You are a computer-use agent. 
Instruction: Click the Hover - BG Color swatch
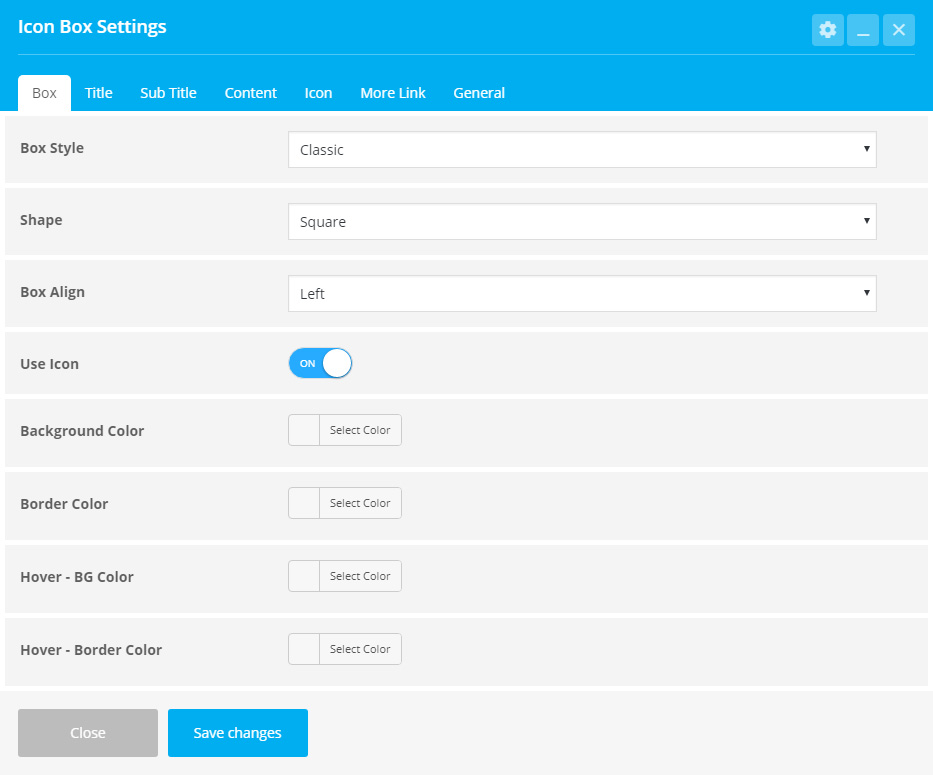coord(304,576)
